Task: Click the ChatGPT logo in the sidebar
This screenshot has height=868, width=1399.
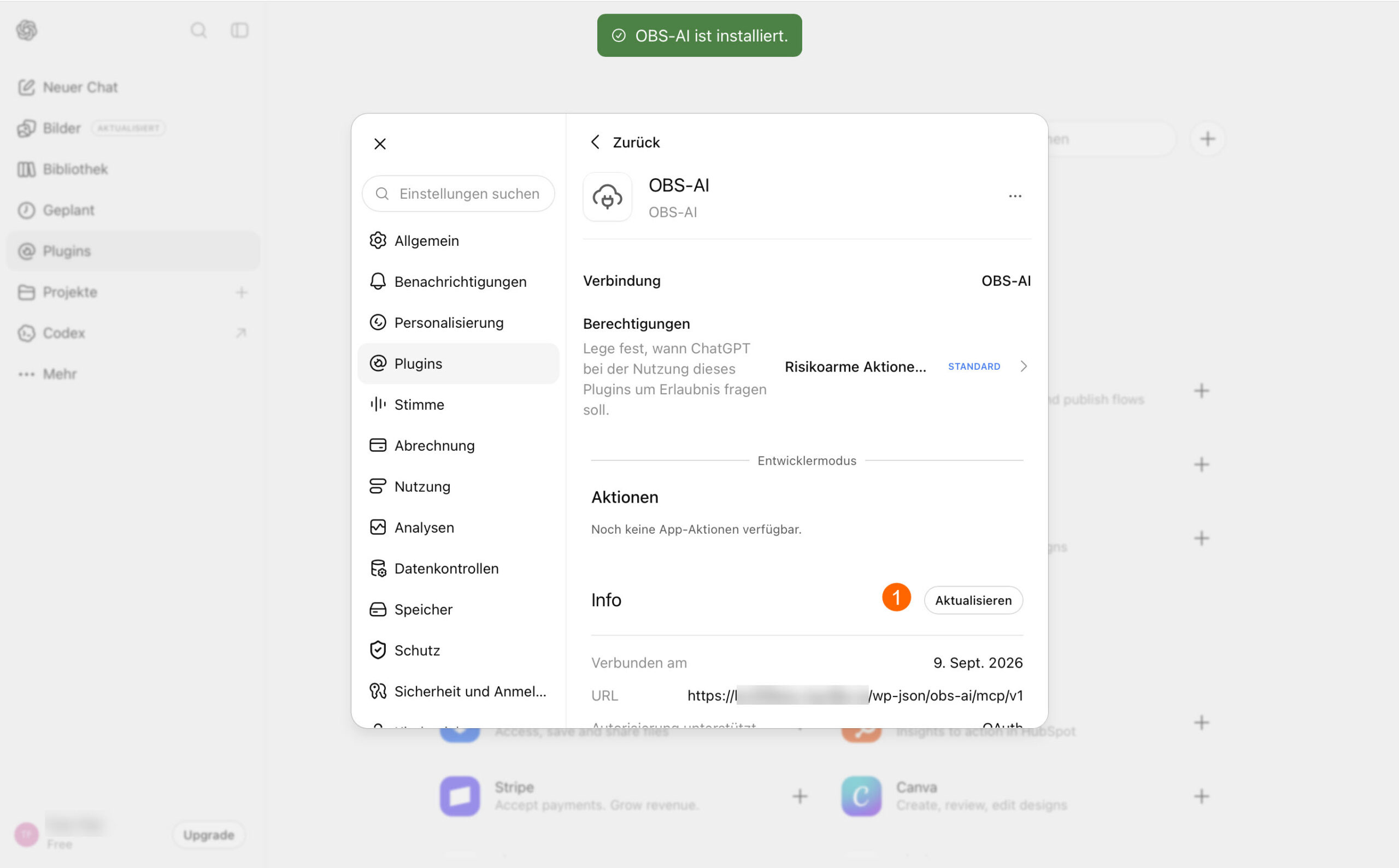Action: (x=27, y=30)
